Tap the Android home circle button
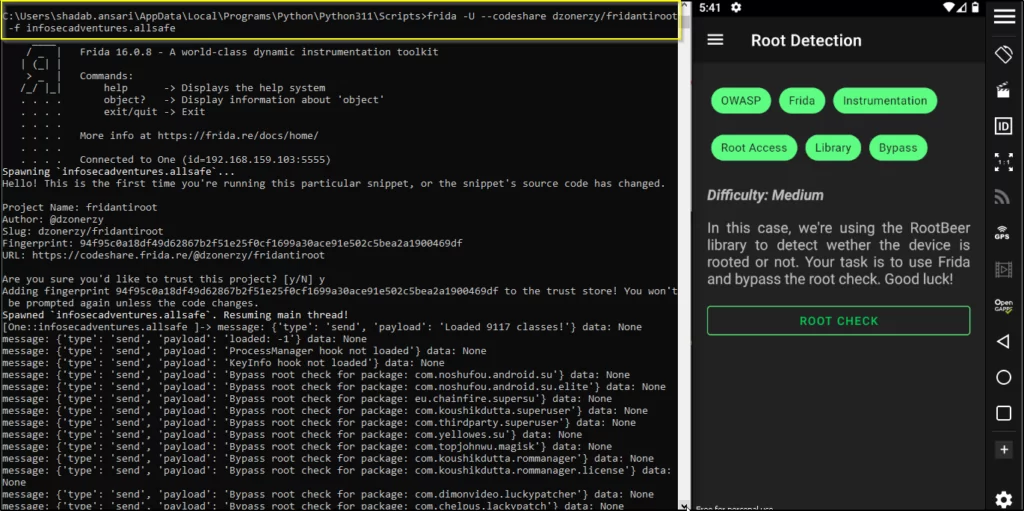Image resolution: width=1024 pixels, height=511 pixels. [1004, 377]
